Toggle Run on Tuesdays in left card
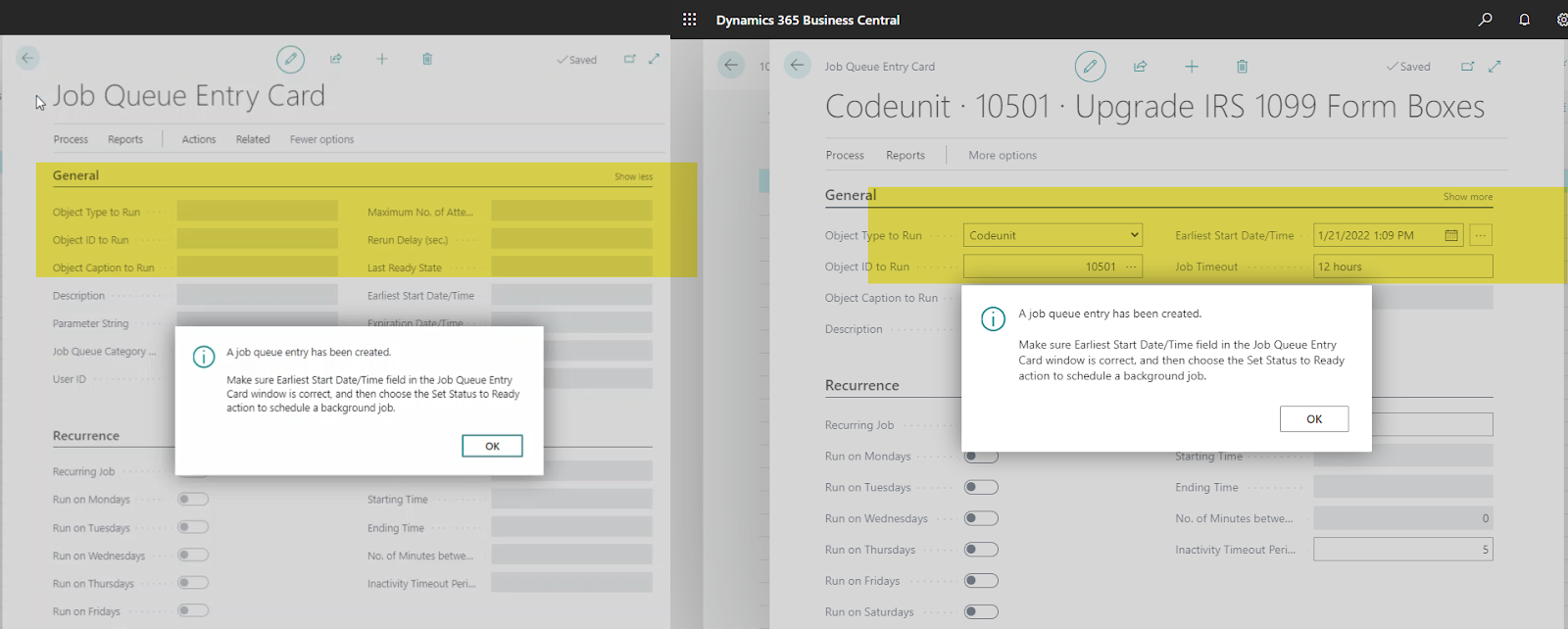The width and height of the screenshot is (1568, 629). coord(193,527)
